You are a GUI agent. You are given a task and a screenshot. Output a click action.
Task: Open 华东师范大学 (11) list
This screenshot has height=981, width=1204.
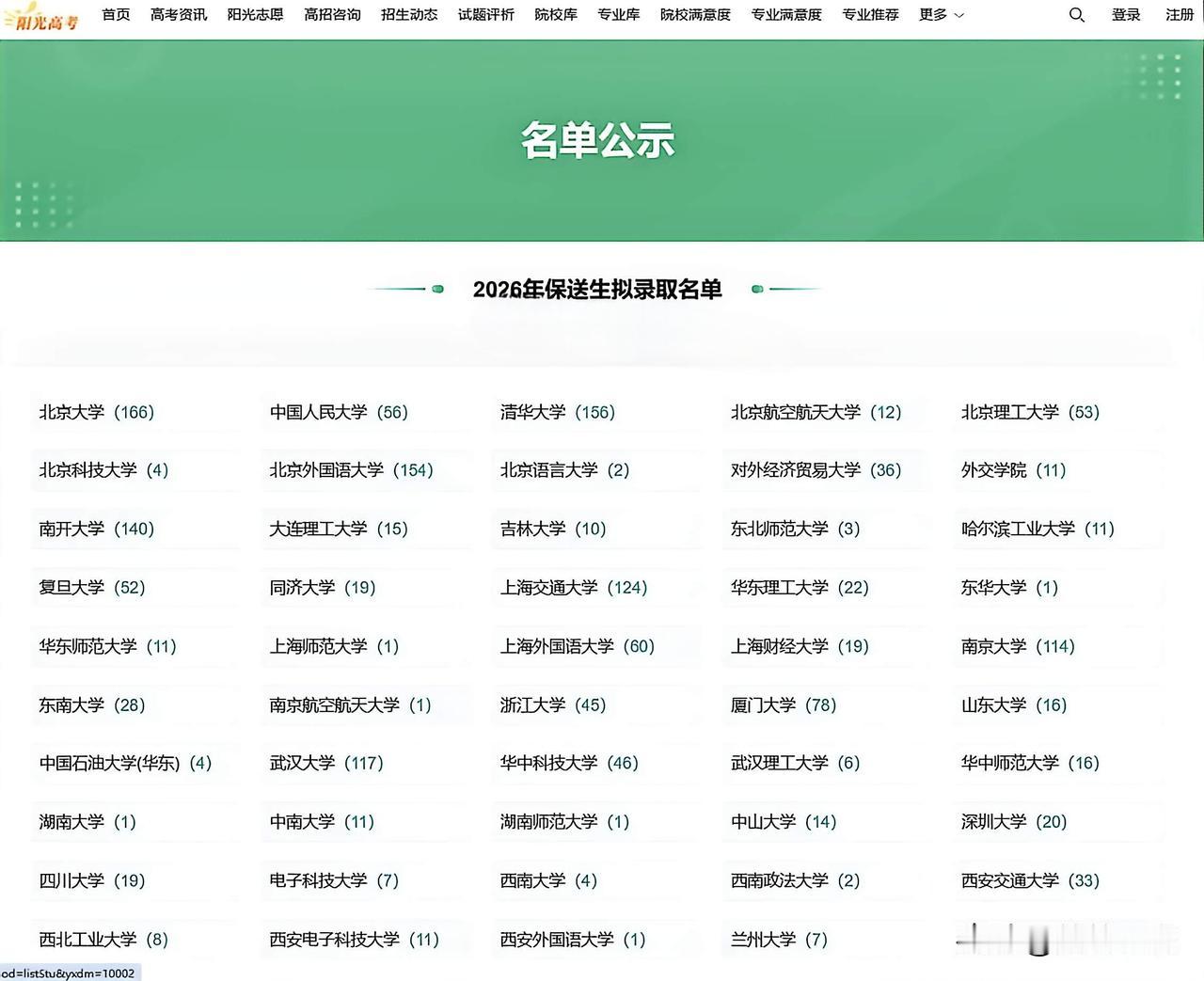(x=107, y=646)
